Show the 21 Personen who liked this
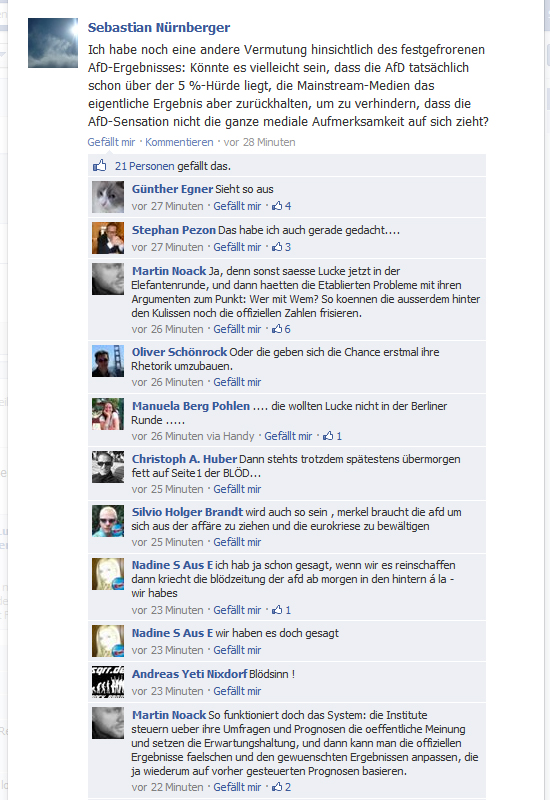The height and width of the screenshot is (800, 550). pyautogui.click(x=144, y=166)
